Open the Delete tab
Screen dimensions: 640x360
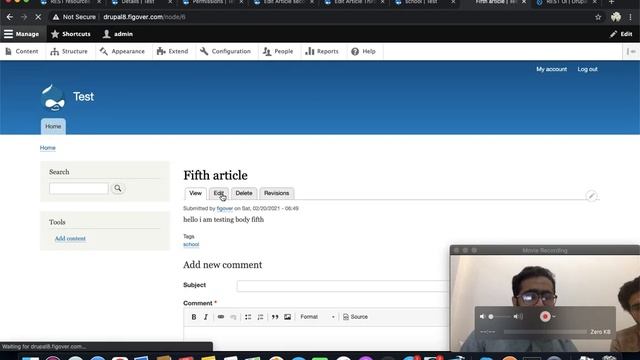click(244, 193)
